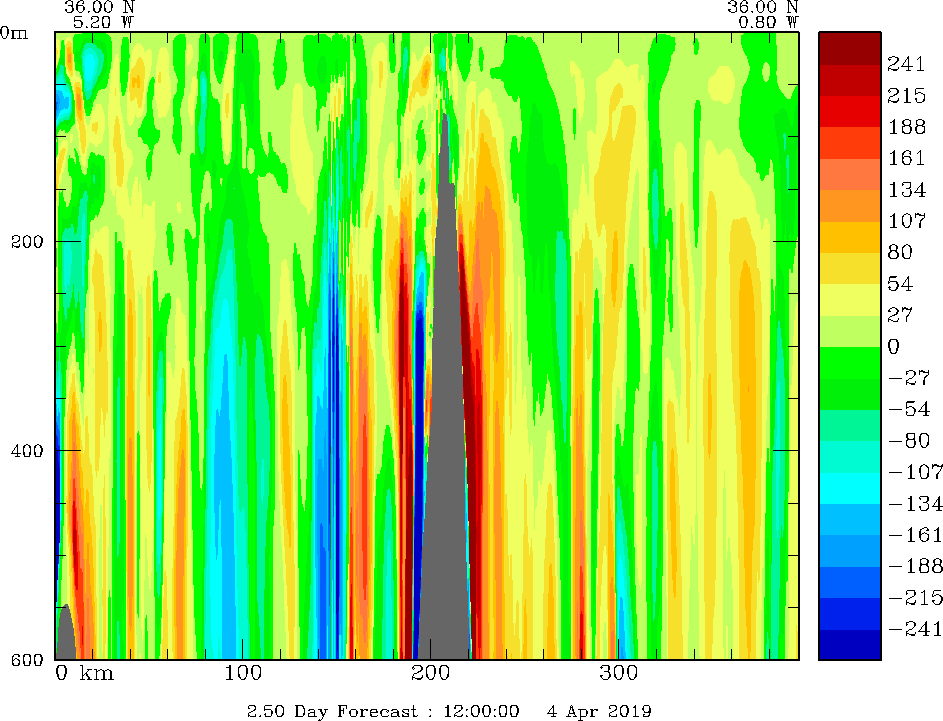Click the -134 colorbar value label
This screenshot has height=721, width=943.
click(915, 503)
